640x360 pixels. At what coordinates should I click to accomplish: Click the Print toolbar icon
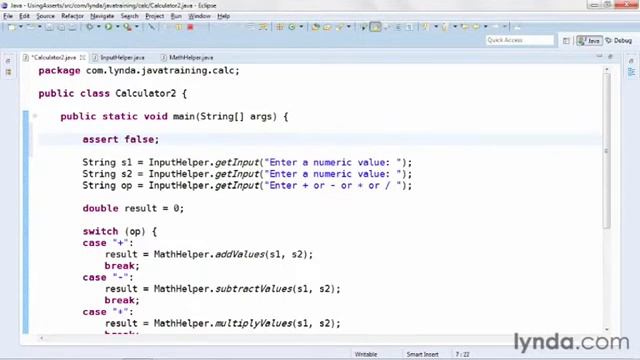72,27
